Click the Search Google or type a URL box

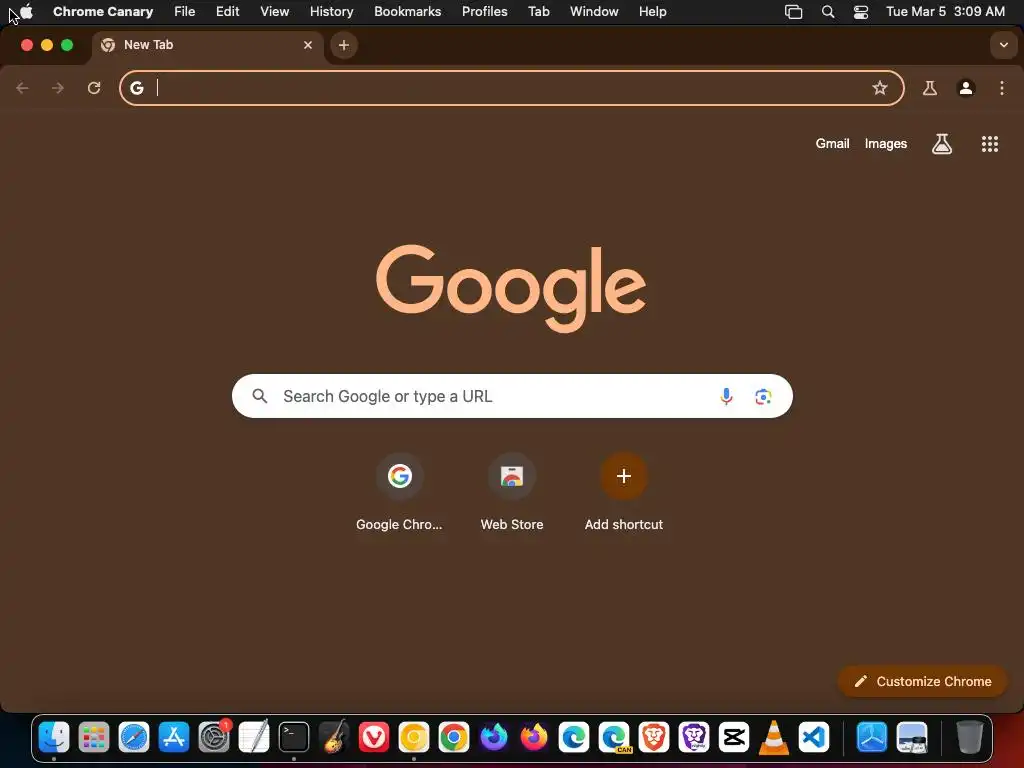click(x=512, y=396)
